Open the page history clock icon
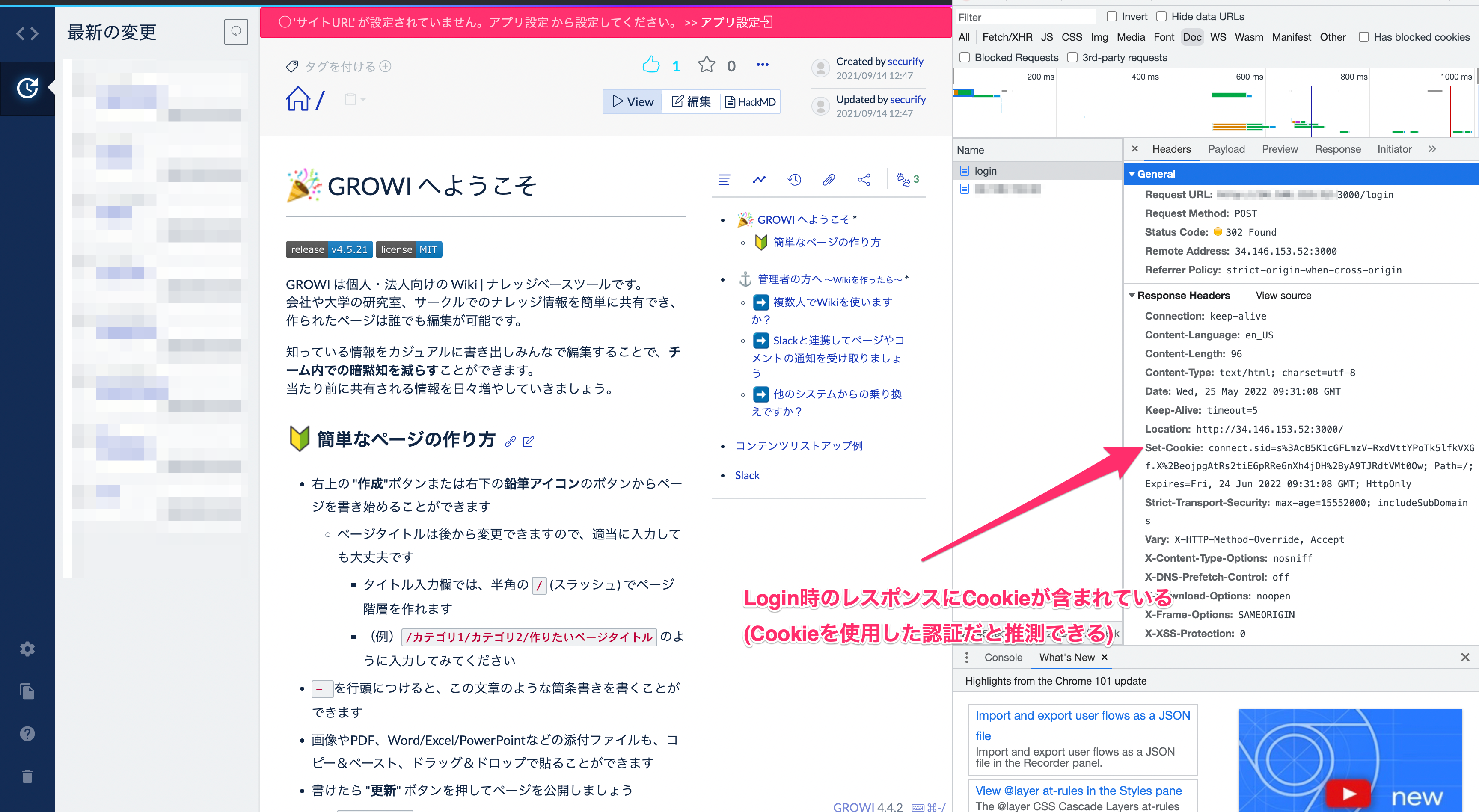1479x812 pixels. 794,180
